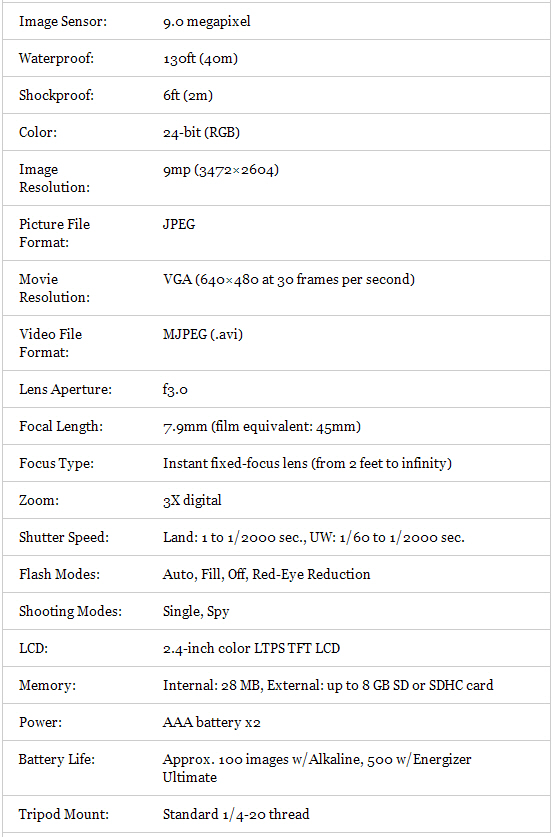Click the 3X digital zoom value

[x=192, y=501]
